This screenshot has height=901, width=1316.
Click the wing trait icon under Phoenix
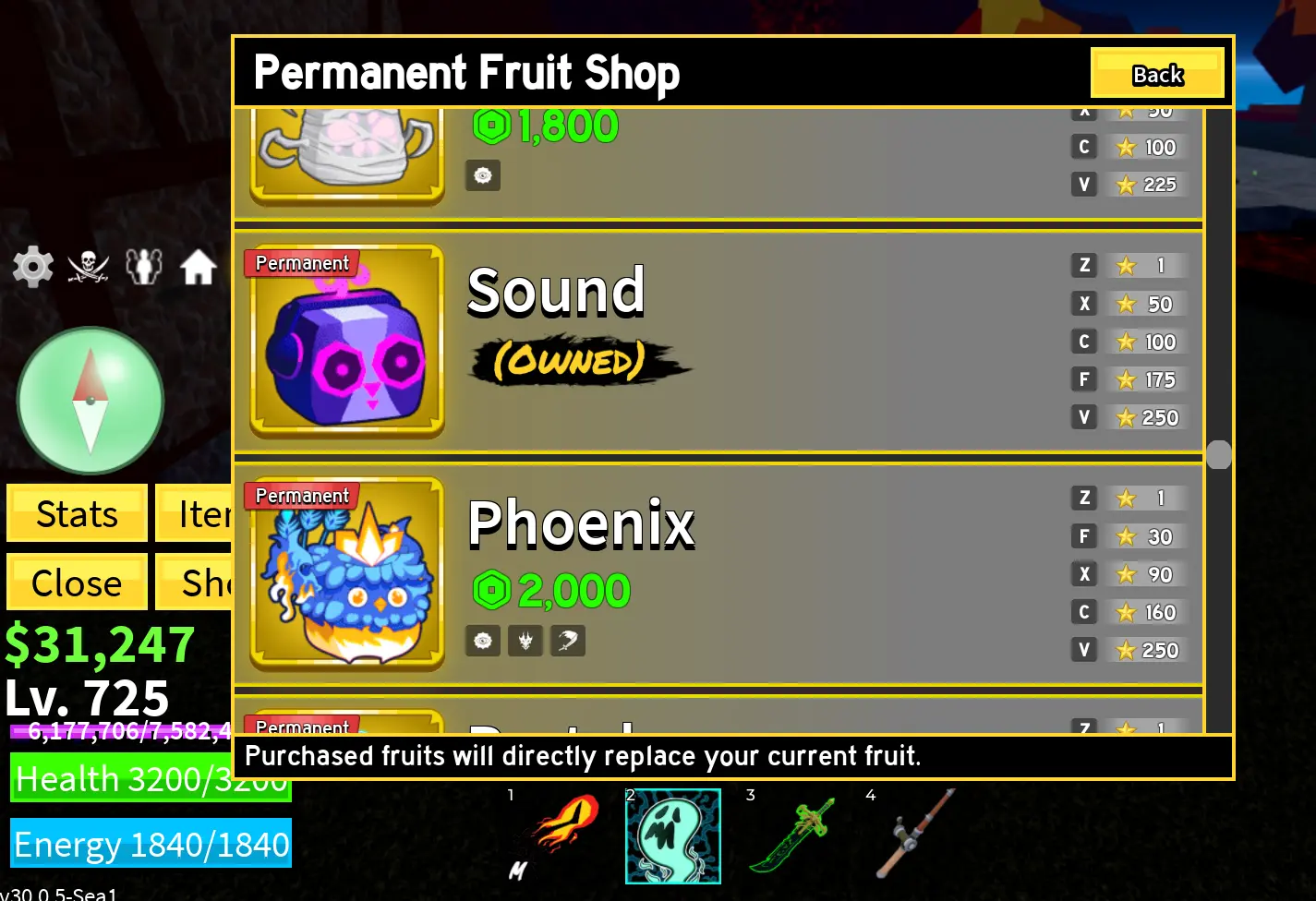568,641
